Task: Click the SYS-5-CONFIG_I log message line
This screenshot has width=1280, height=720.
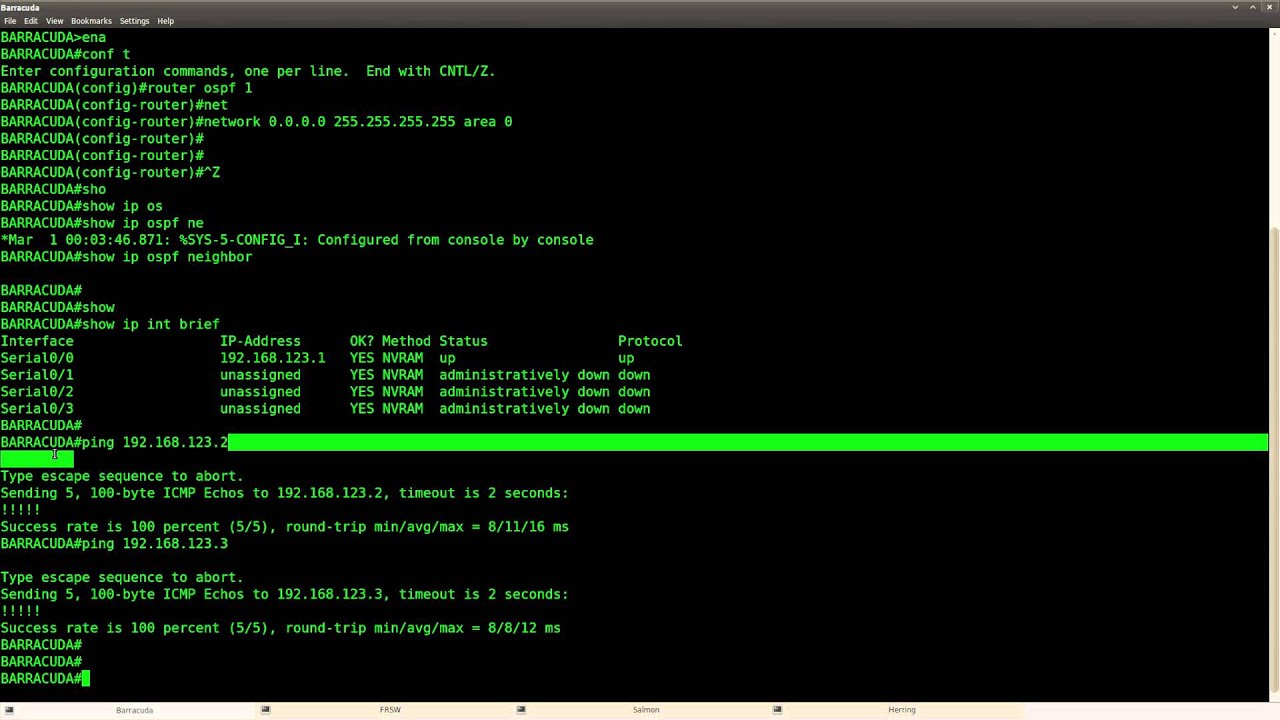Action: pos(297,240)
